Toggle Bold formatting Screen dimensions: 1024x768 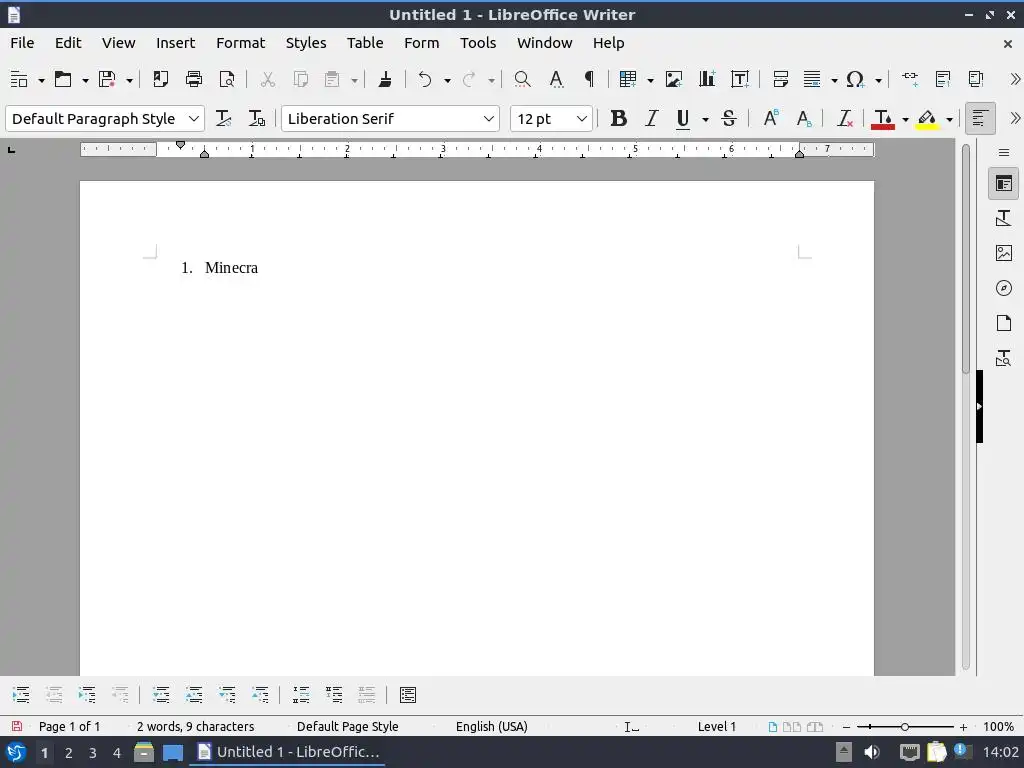(618, 118)
